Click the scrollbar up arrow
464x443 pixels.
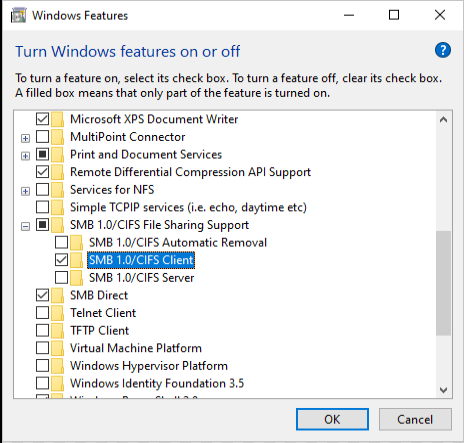click(443, 120)
